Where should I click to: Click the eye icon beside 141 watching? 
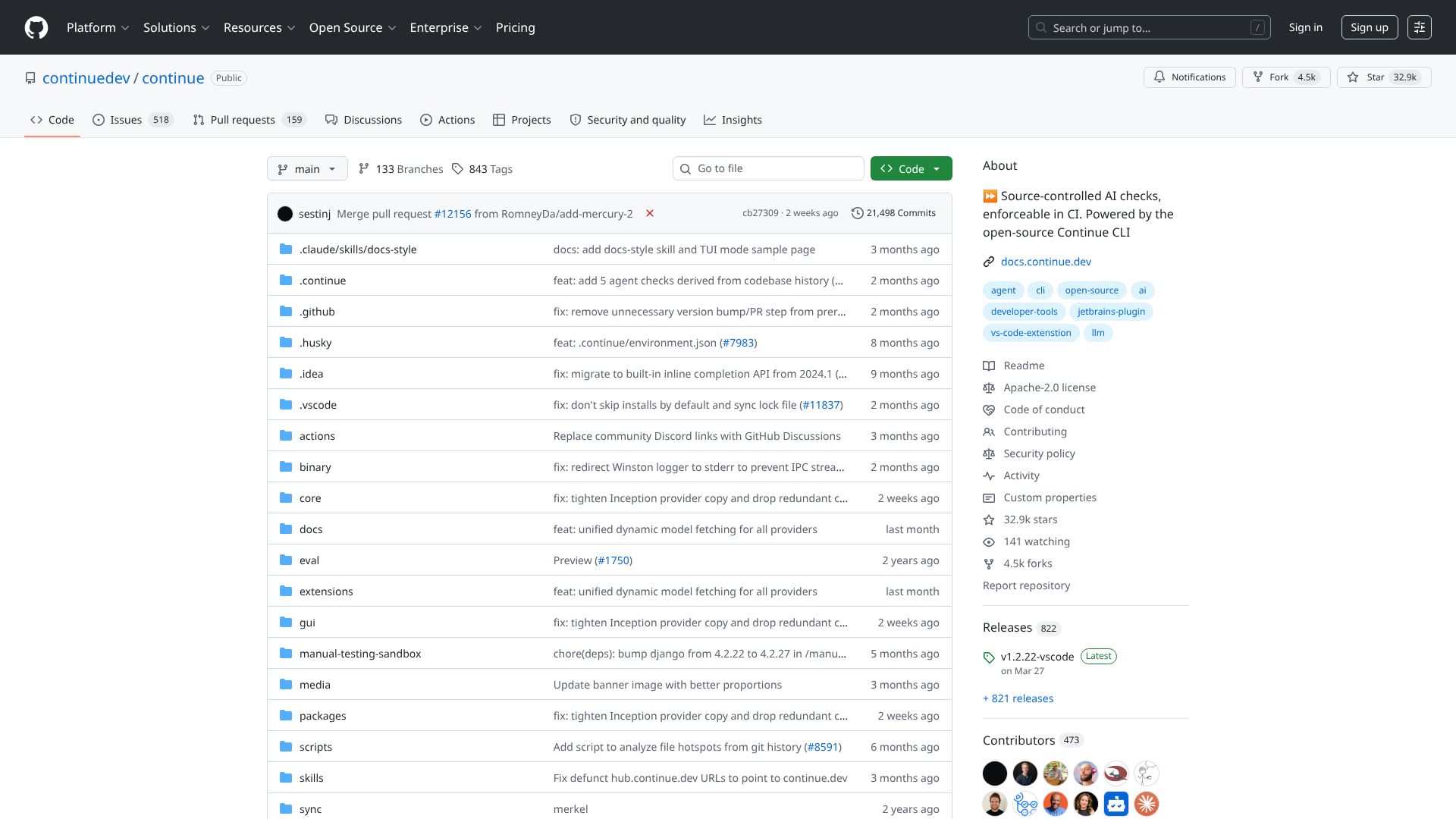click(x=989, y=541)
